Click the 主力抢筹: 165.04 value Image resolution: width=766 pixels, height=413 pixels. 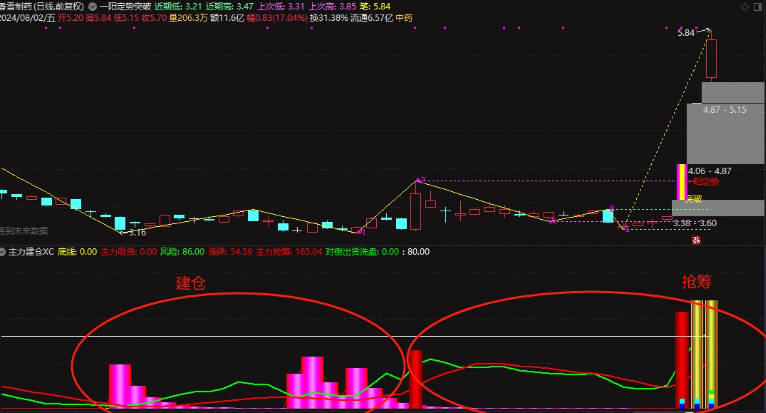click(289, 252)
